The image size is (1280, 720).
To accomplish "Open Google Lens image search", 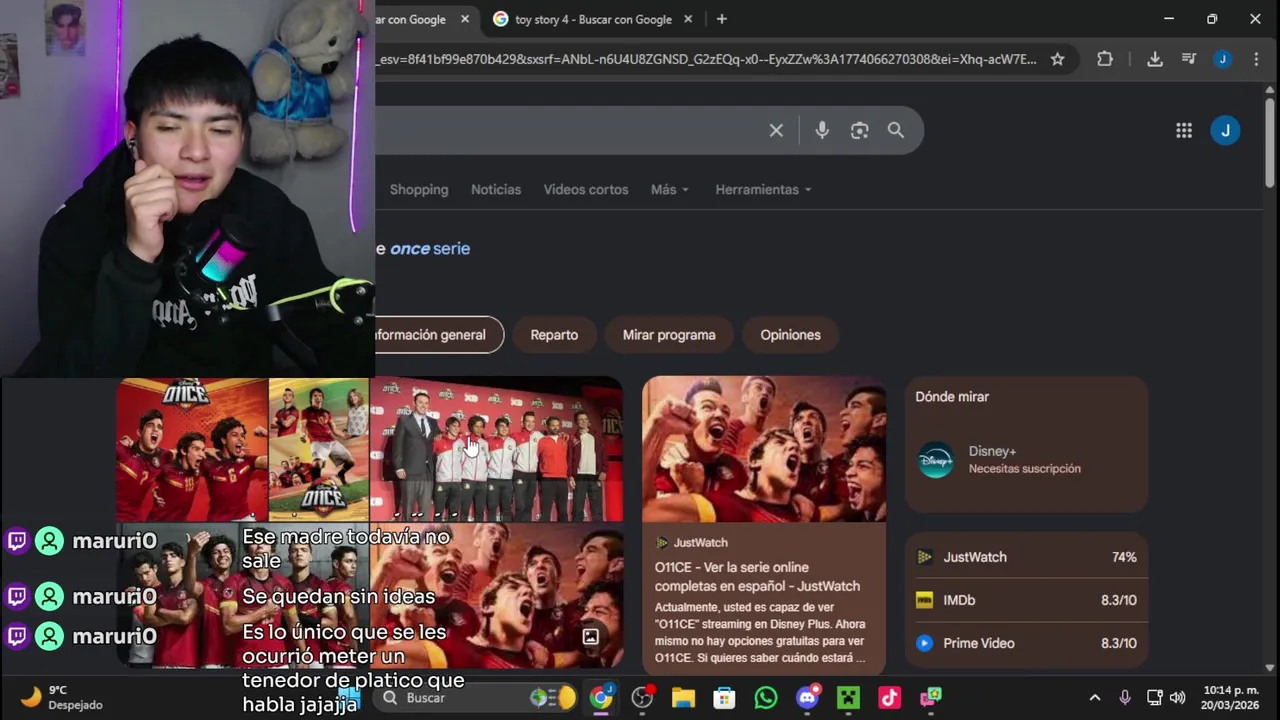I will pyautogui.click(x=859, y=130).
